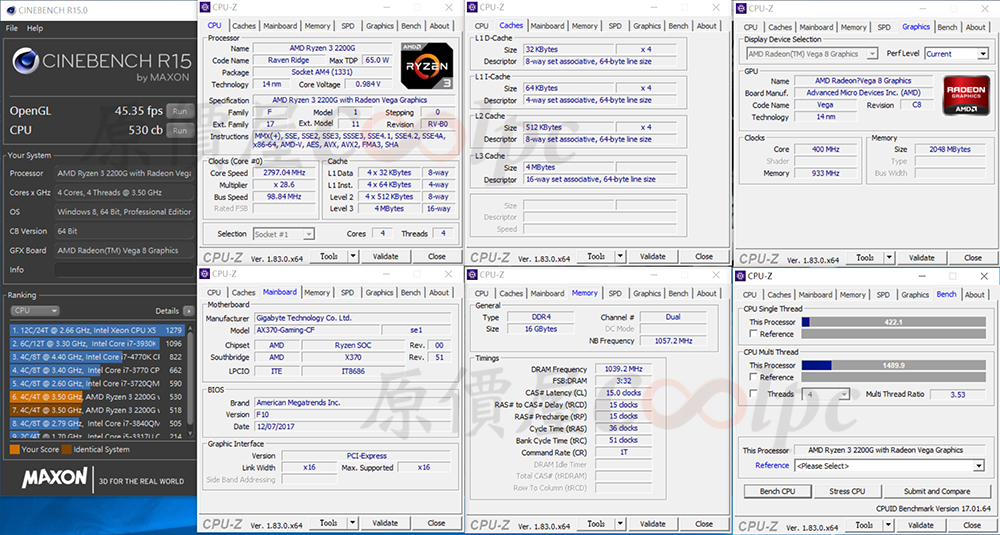The width and height of the screenshot is (1000, 535).
Task: Open the Tools dropdown arrow in the Memory window
Action: (x=621, y=523)
